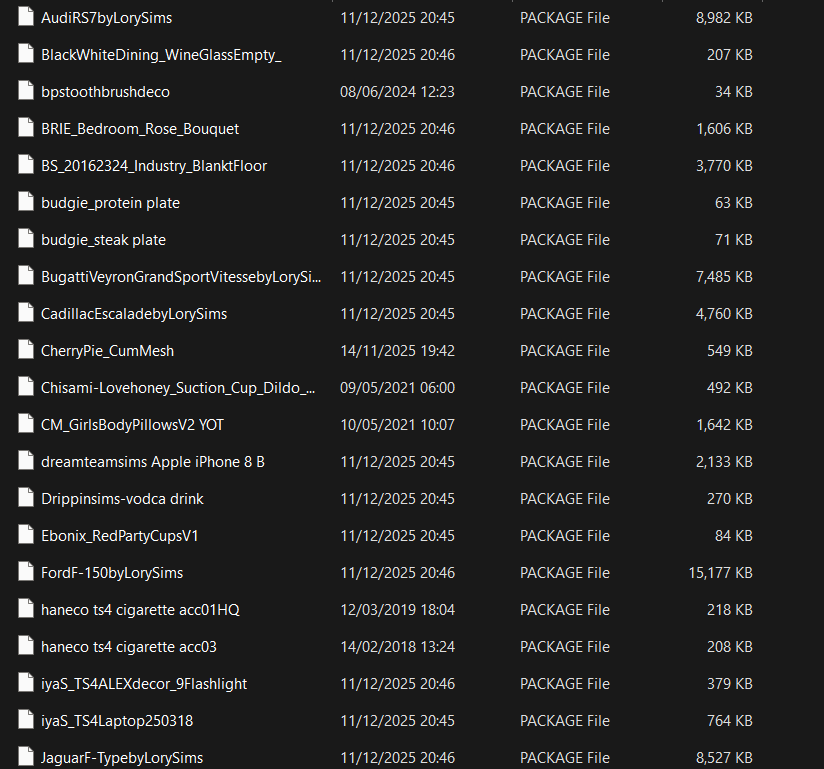Select the iyaS_TS4ALEXdecor_9Flashlight file name
824x769 pixels.
coord(144,684)
